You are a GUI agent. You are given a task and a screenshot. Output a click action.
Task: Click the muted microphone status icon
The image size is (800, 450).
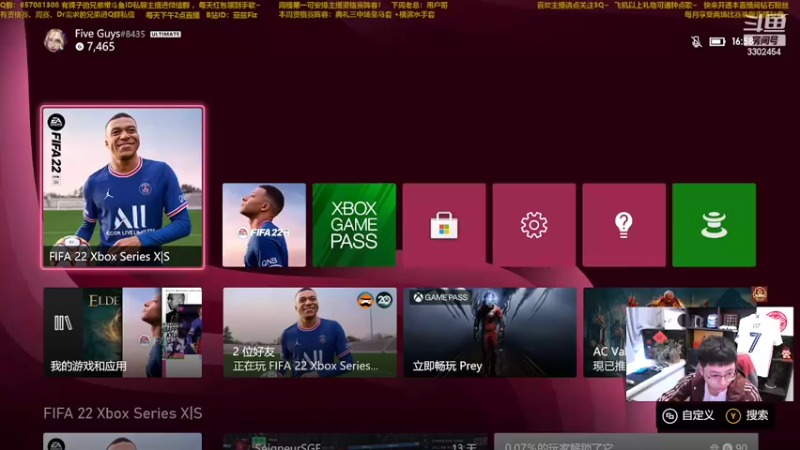(696, 41)
